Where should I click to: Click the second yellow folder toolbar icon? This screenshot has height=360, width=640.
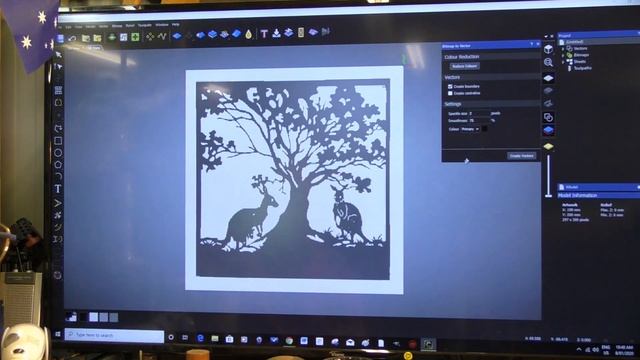pyautogui.click(x=98, y=38)
